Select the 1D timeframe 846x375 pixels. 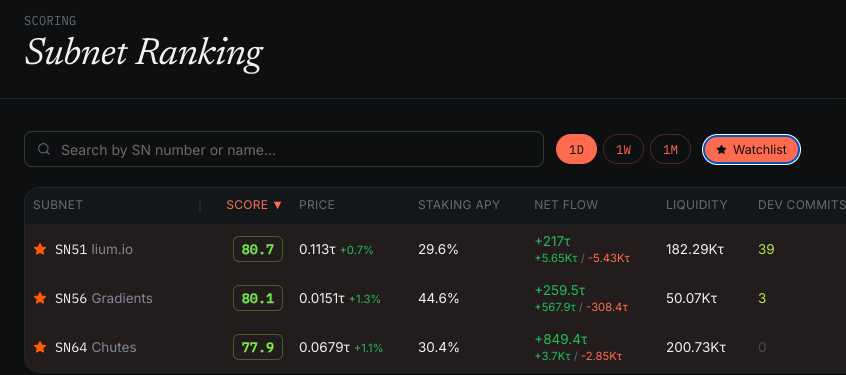click(x=576, y=149)
